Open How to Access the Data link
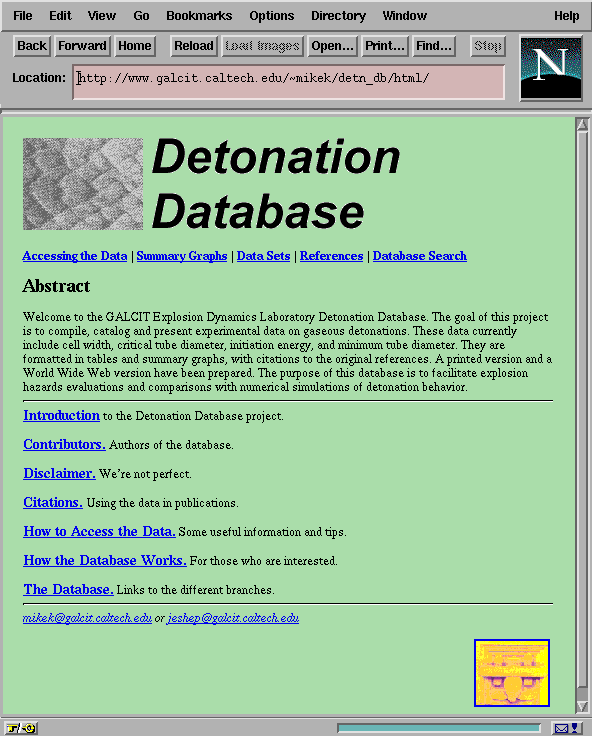Viewport: 592px width, 736px height. (100, 532)
